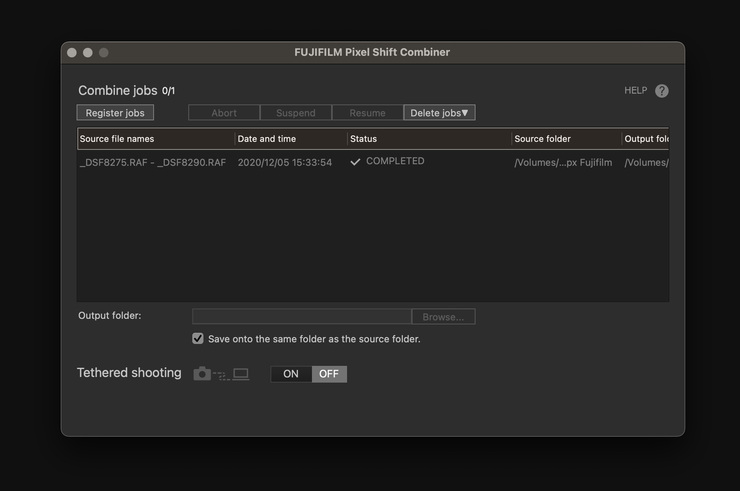Open the help question mark icon
740x491 pixels.
click(662, 91)
